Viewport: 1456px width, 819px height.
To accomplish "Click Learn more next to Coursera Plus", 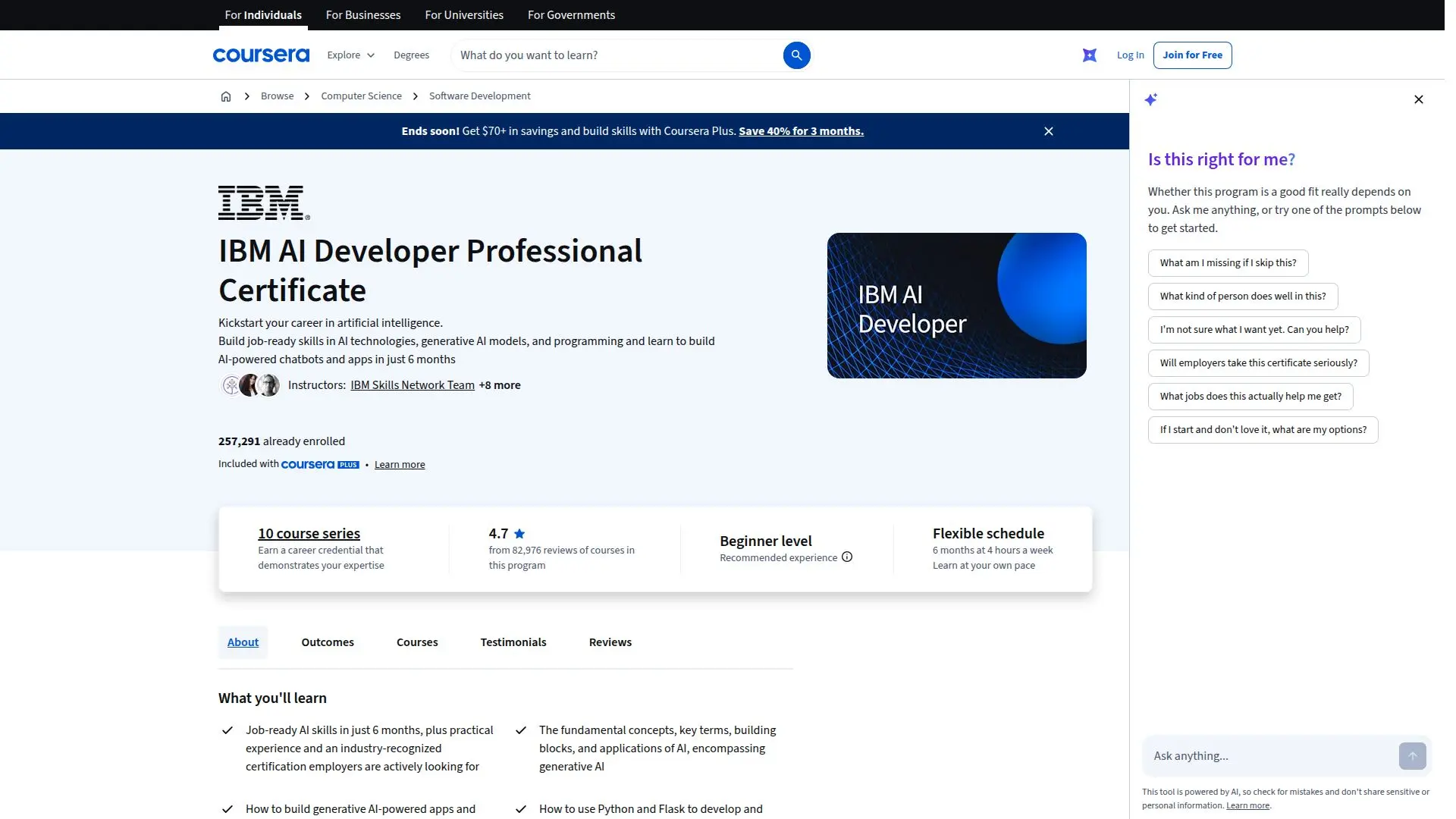I will point(400,465).
